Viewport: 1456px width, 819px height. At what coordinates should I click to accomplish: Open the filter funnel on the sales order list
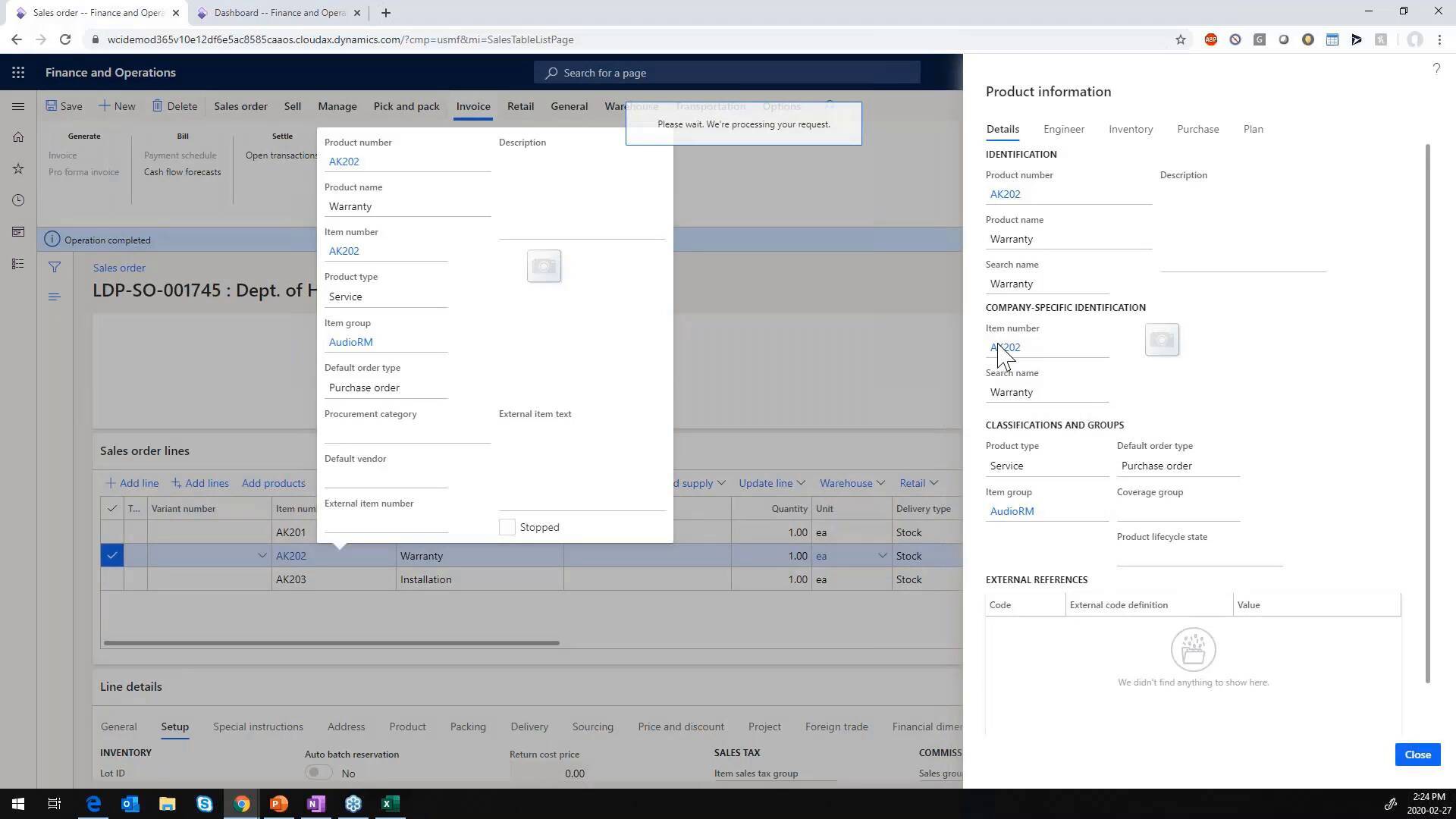[54, 267]
